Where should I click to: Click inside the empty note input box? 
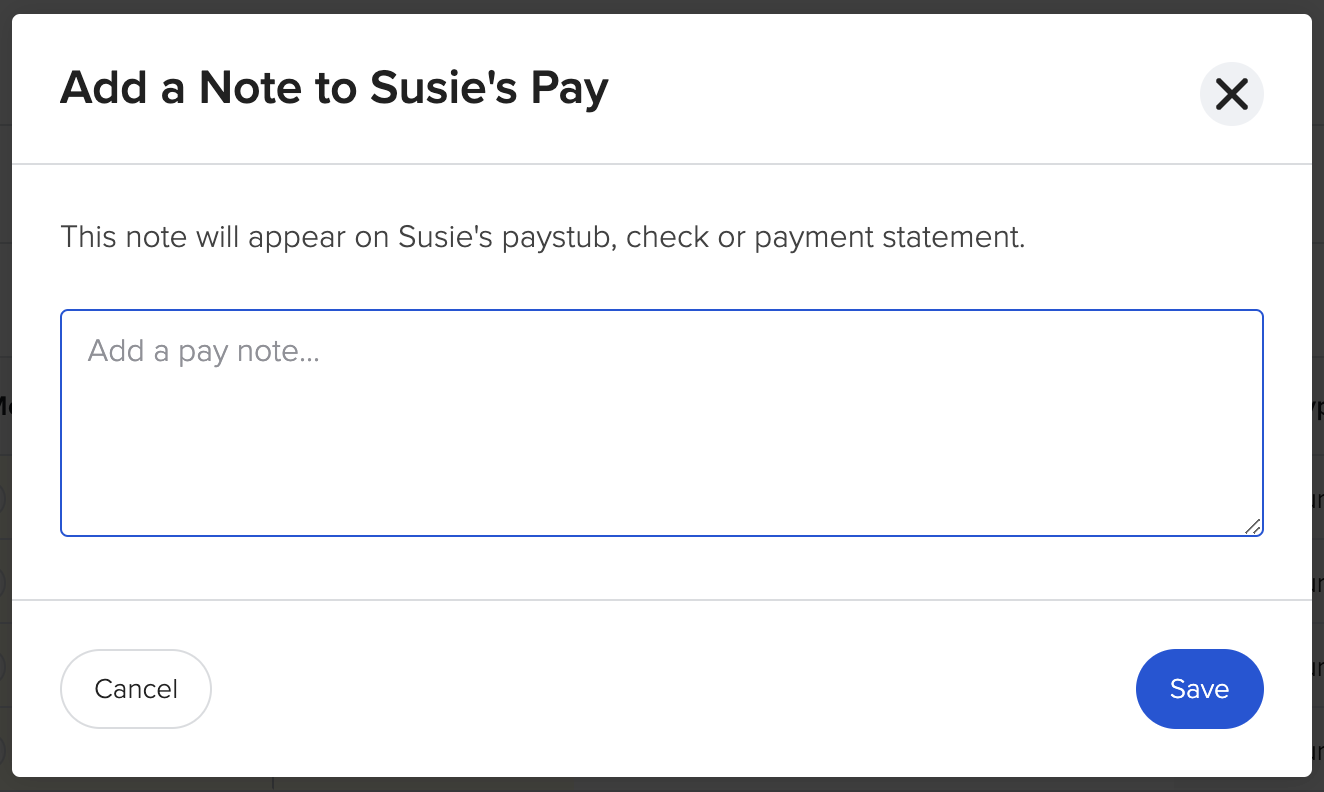point(662,420)
